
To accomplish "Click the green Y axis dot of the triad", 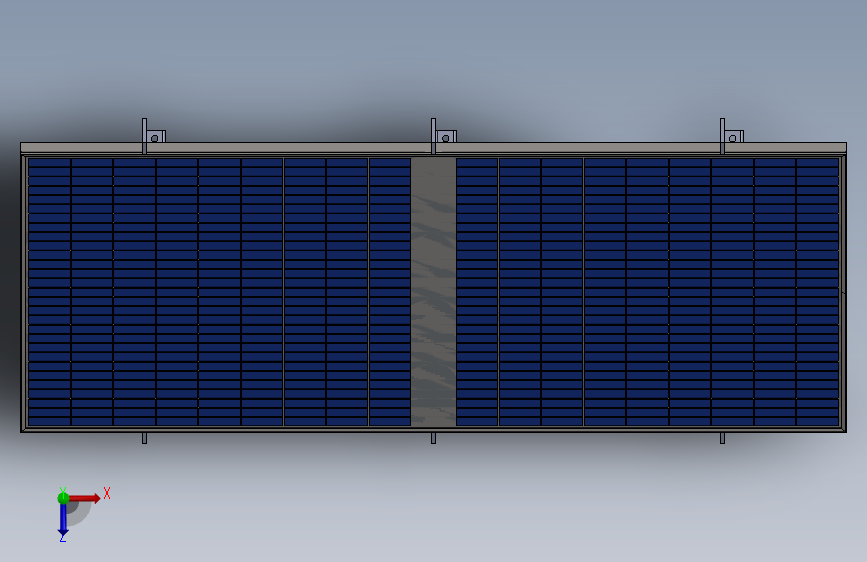I will pos(63,498).
